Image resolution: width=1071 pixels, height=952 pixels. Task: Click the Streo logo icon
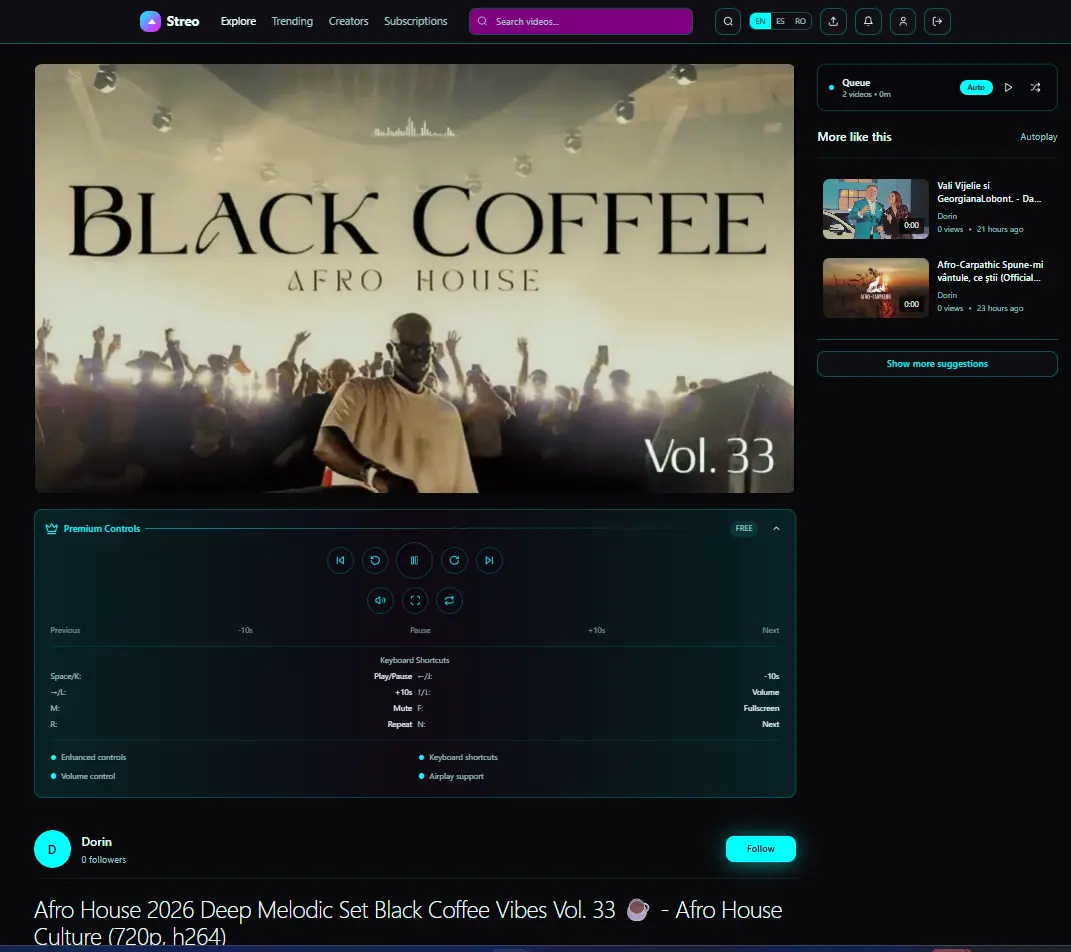(150, 21)
